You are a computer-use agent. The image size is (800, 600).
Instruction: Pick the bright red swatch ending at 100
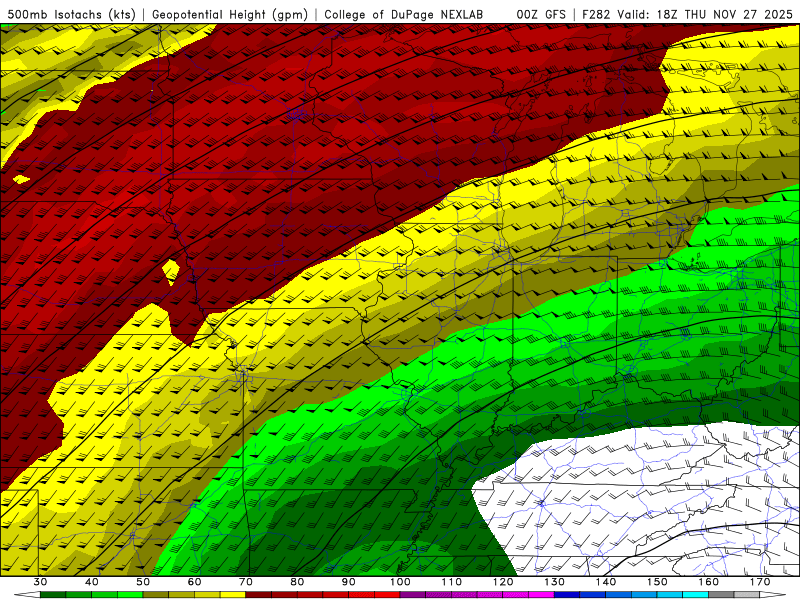(387, 595)
